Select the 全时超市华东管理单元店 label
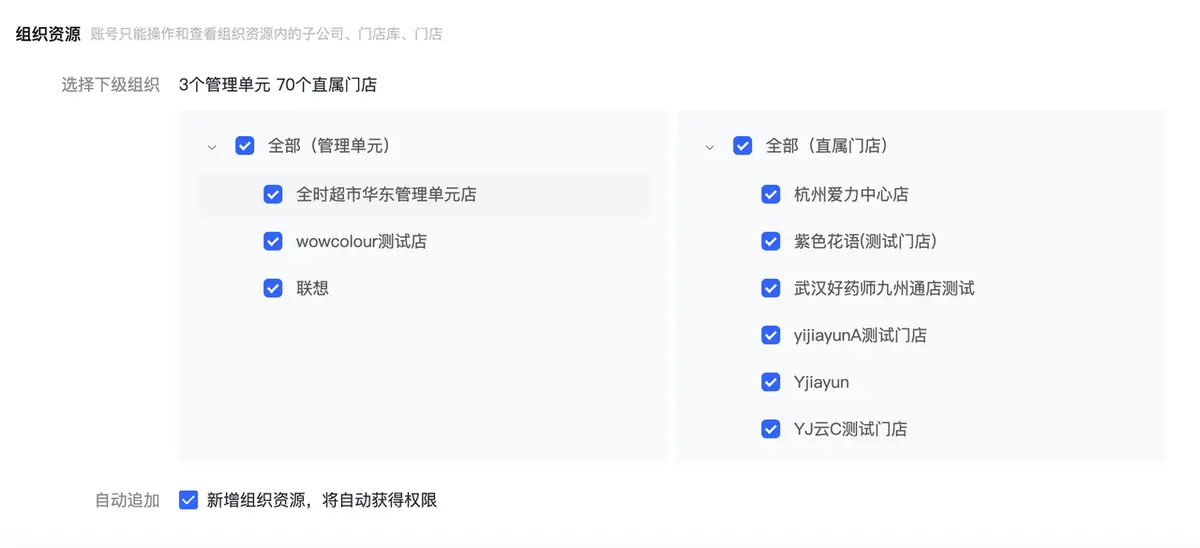 [386, 194]
